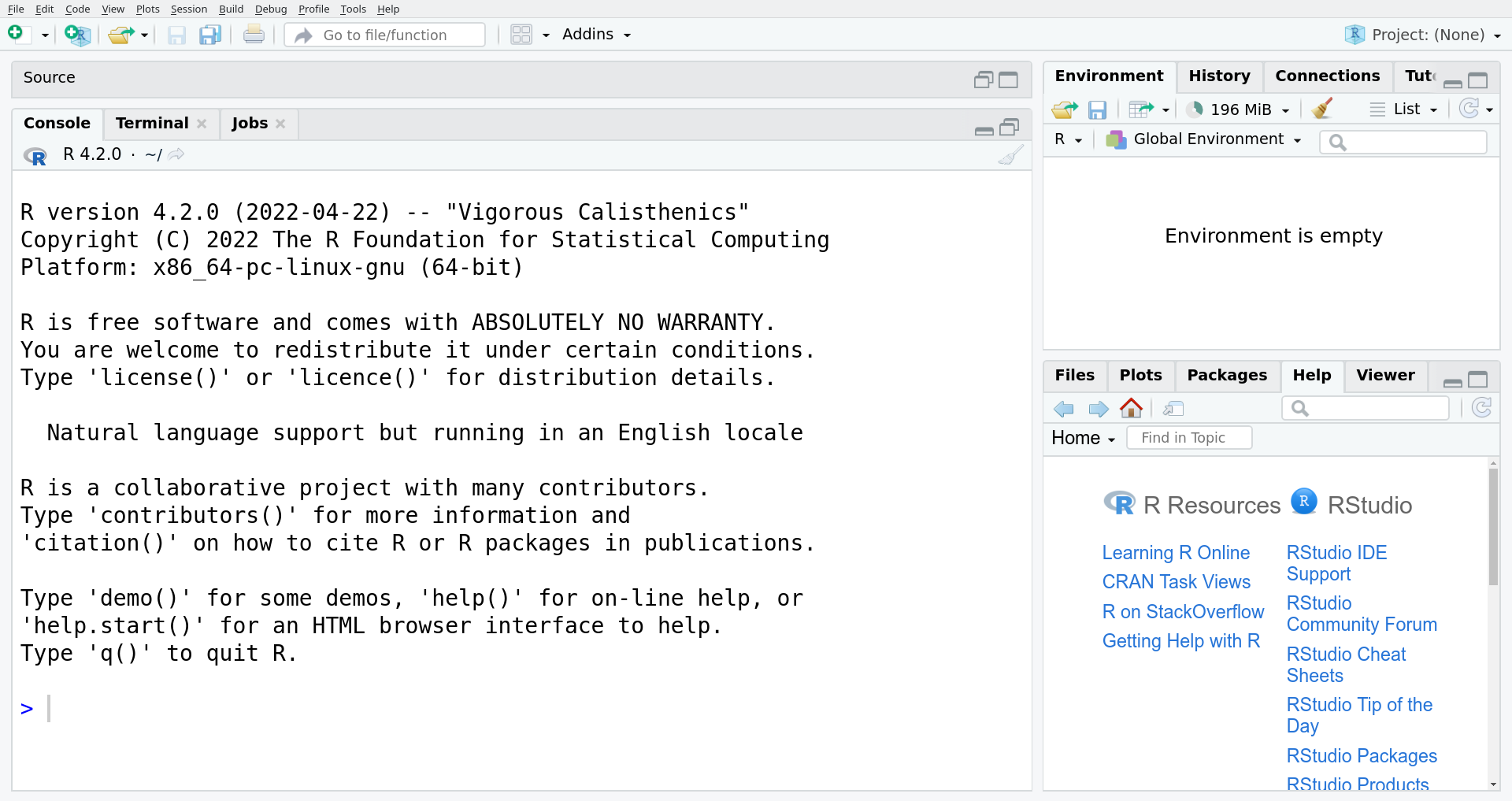The image size is (1512, 801).
Task: Open the Import Dataset dropdown arrow
Action: pos(1165,110)
